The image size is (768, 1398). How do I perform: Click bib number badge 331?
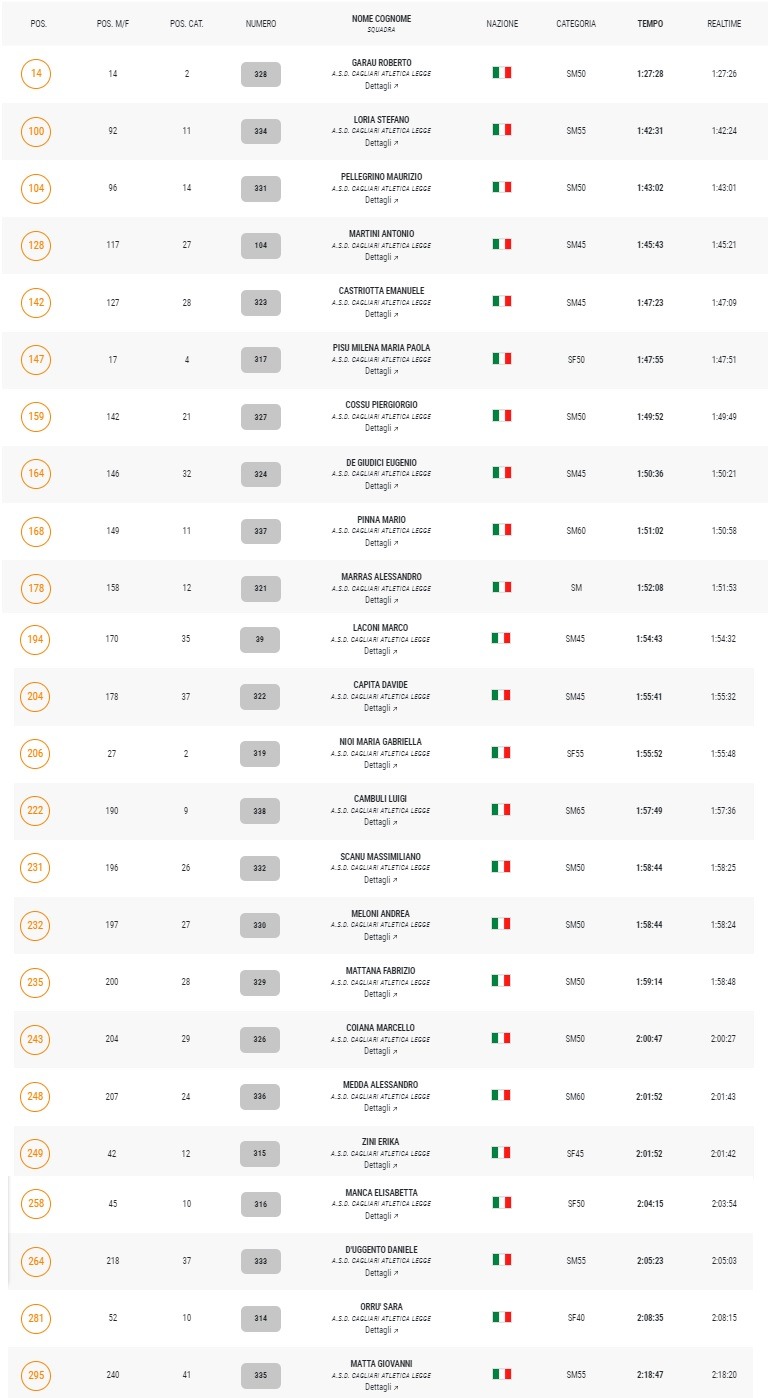click(261, 188)
